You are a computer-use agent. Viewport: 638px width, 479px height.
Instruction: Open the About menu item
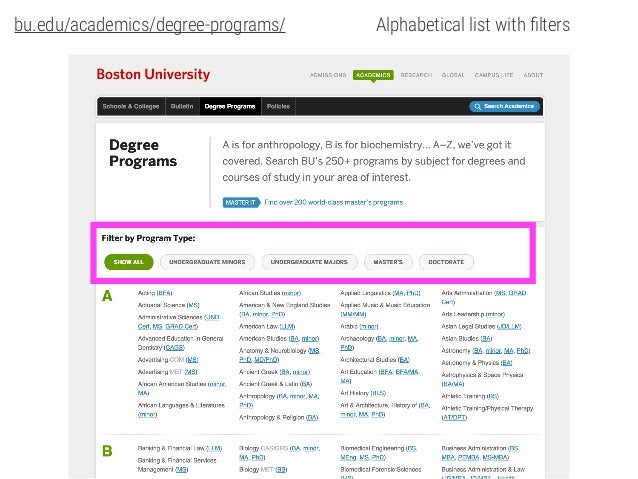533,75
